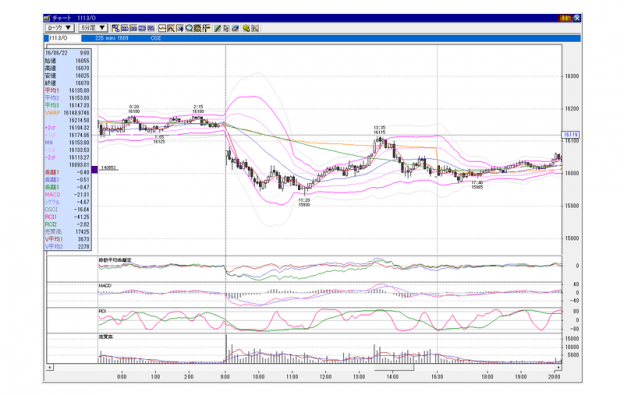
Task: Click the orange linked button in title bar
Action: click(565, 18)
